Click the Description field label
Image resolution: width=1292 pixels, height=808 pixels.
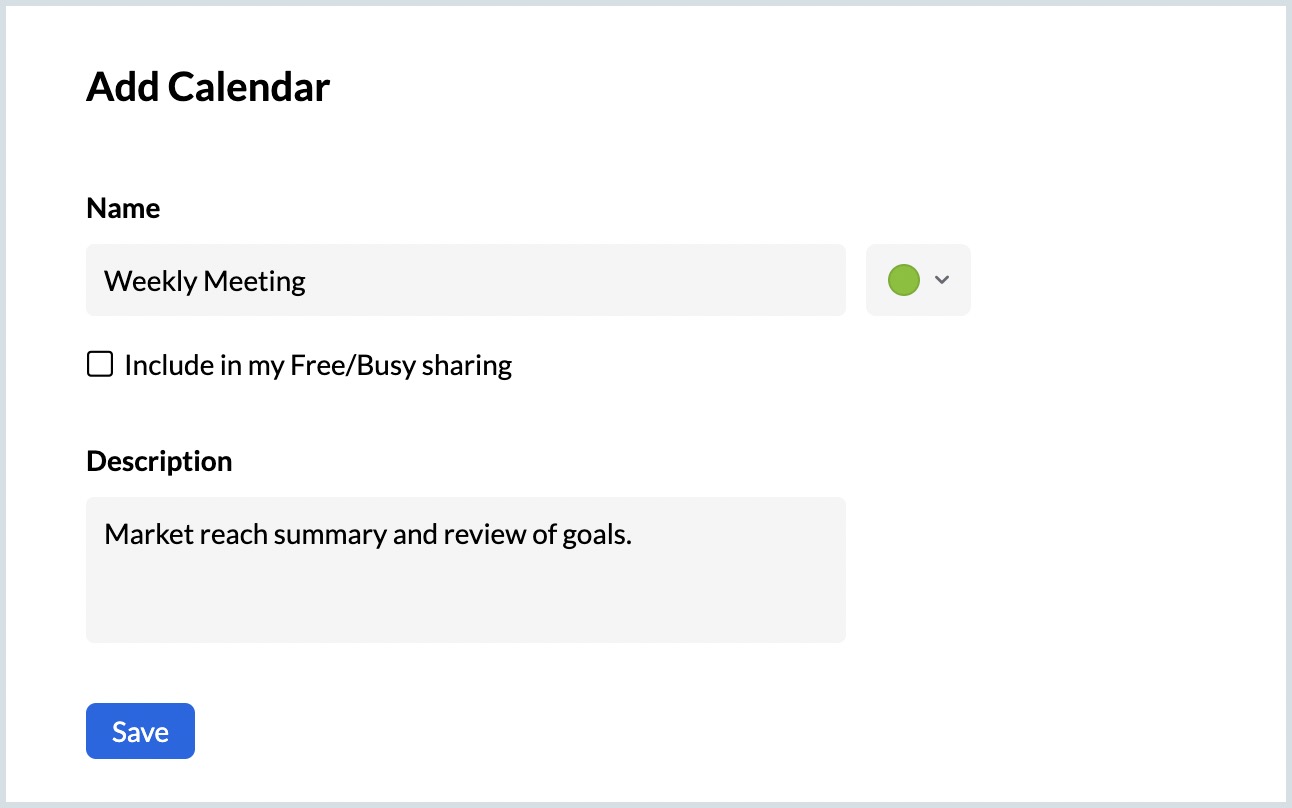[x=159, y=461]
